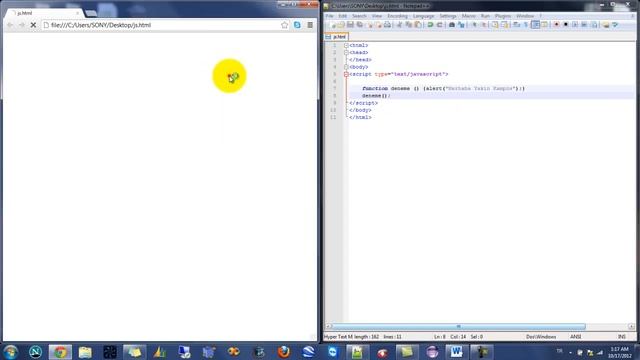Click green Undo arrow in Notepad++ toolbar
The height and width of the screenshot is (360, 640).
click(430, 25)
